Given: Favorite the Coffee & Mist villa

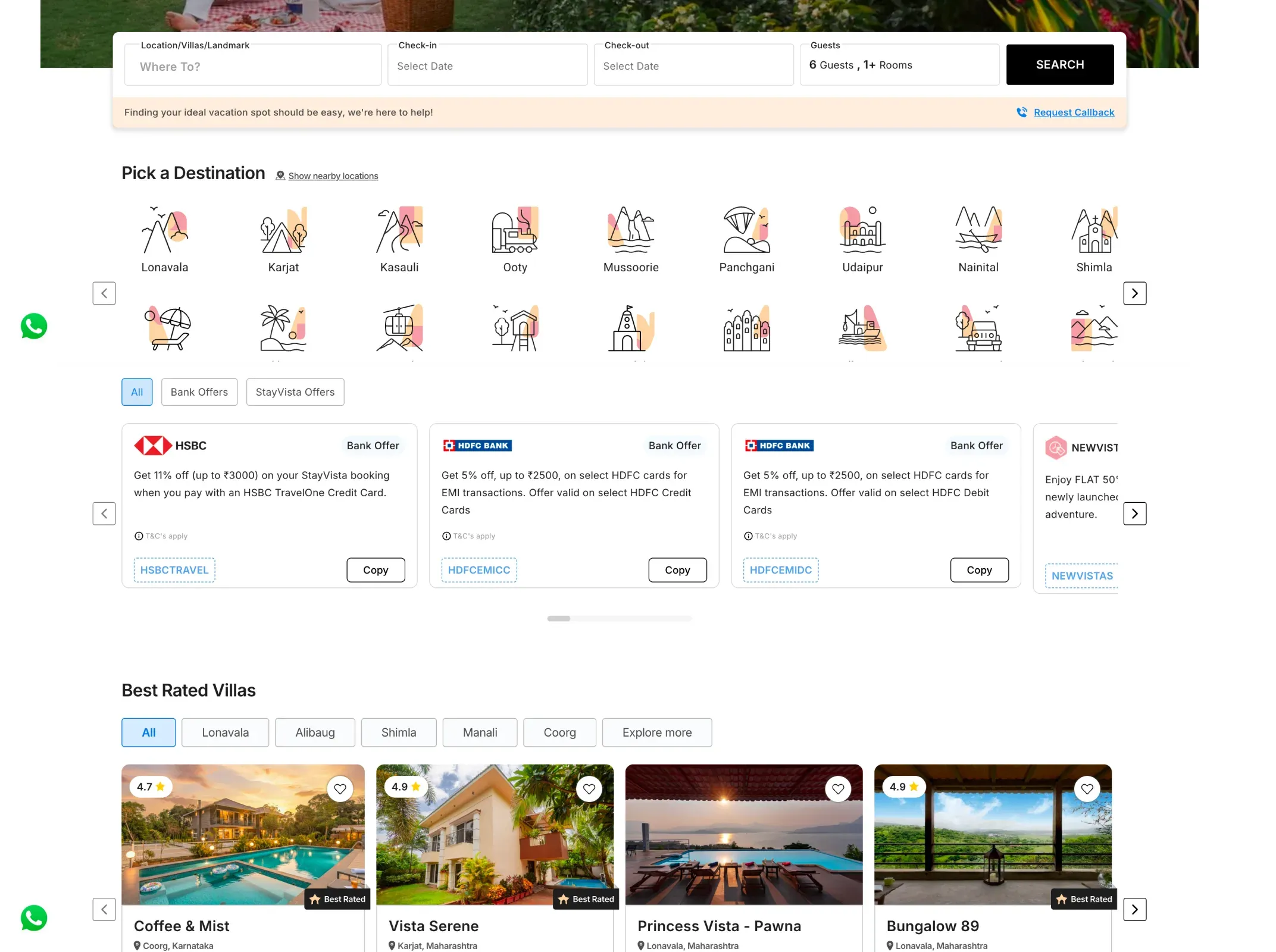Looking at the screenshot, I should (340, 789).
